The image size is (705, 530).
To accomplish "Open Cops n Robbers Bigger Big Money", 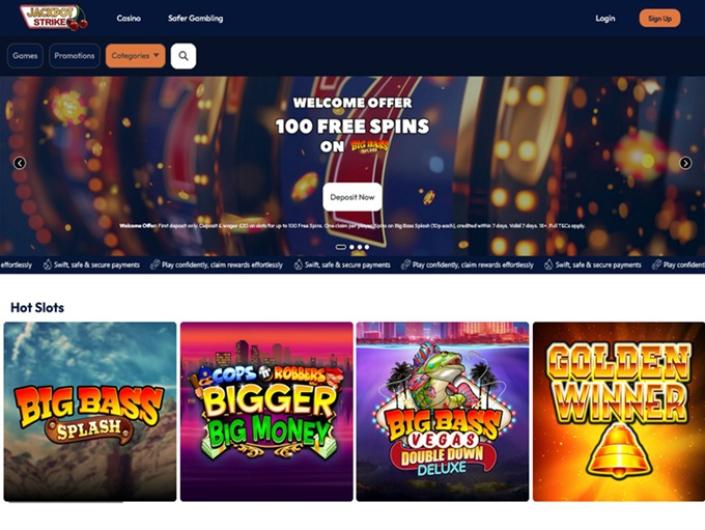I will point(267,411).
